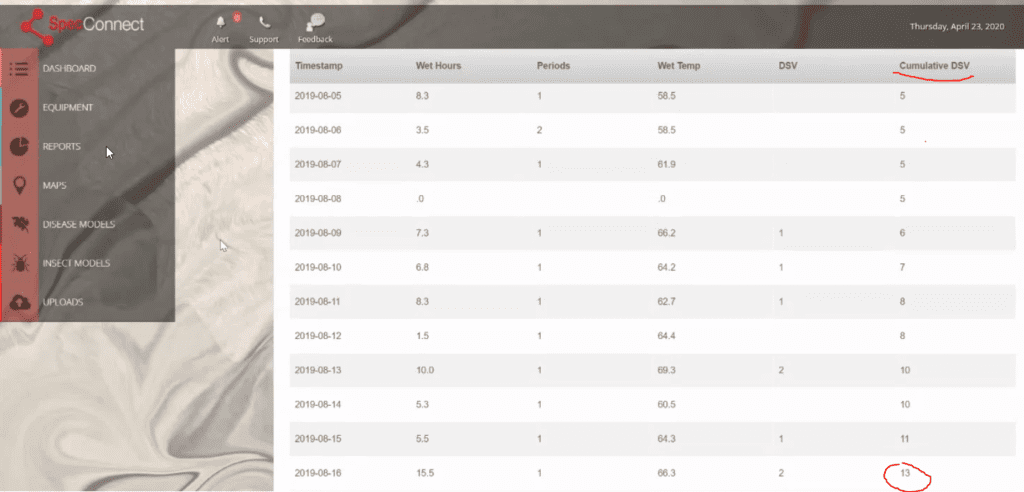Open the Alert bell icon
The width and height of the screenshot is (1024, 492).
point(220,22)
